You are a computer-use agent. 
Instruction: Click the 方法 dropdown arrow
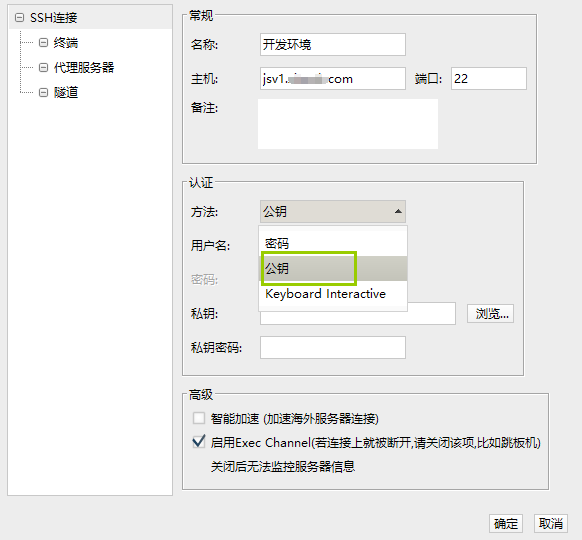click(x=398, y=211)
